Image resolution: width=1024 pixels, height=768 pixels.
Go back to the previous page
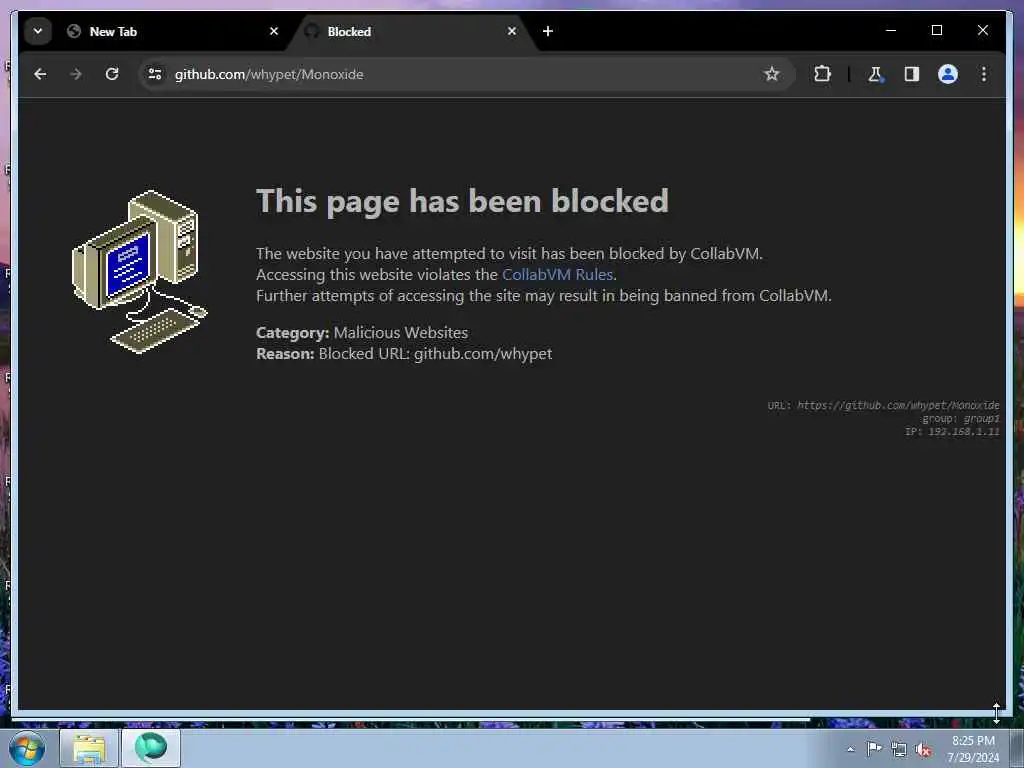[40, 74]
